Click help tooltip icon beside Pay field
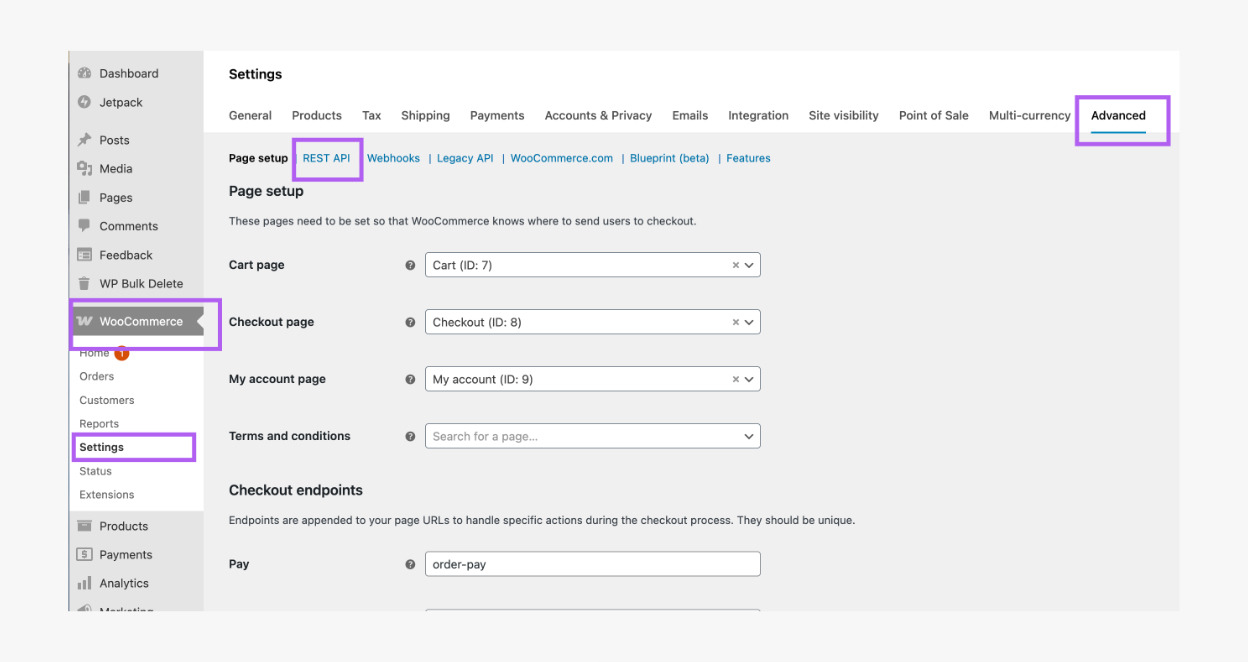1248x662 pixels. pos(410,565)
